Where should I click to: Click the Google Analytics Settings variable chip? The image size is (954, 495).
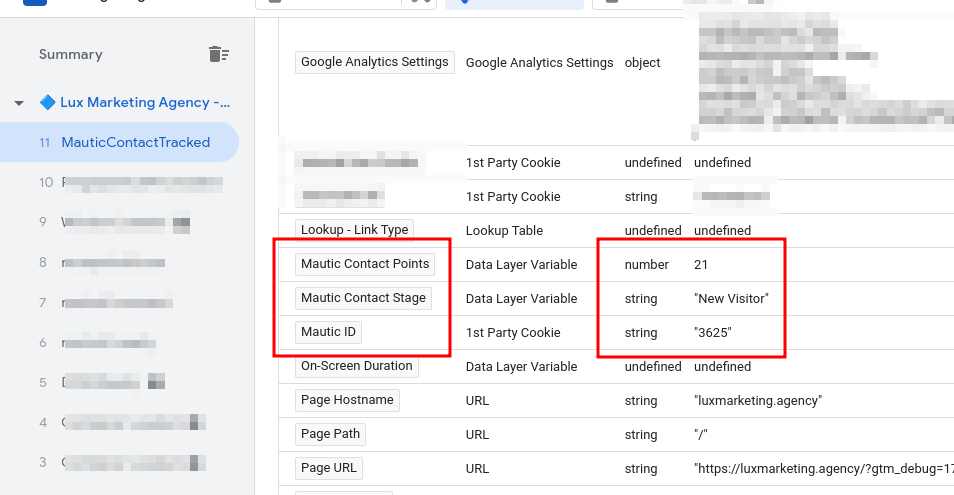(x=375, y=62)
